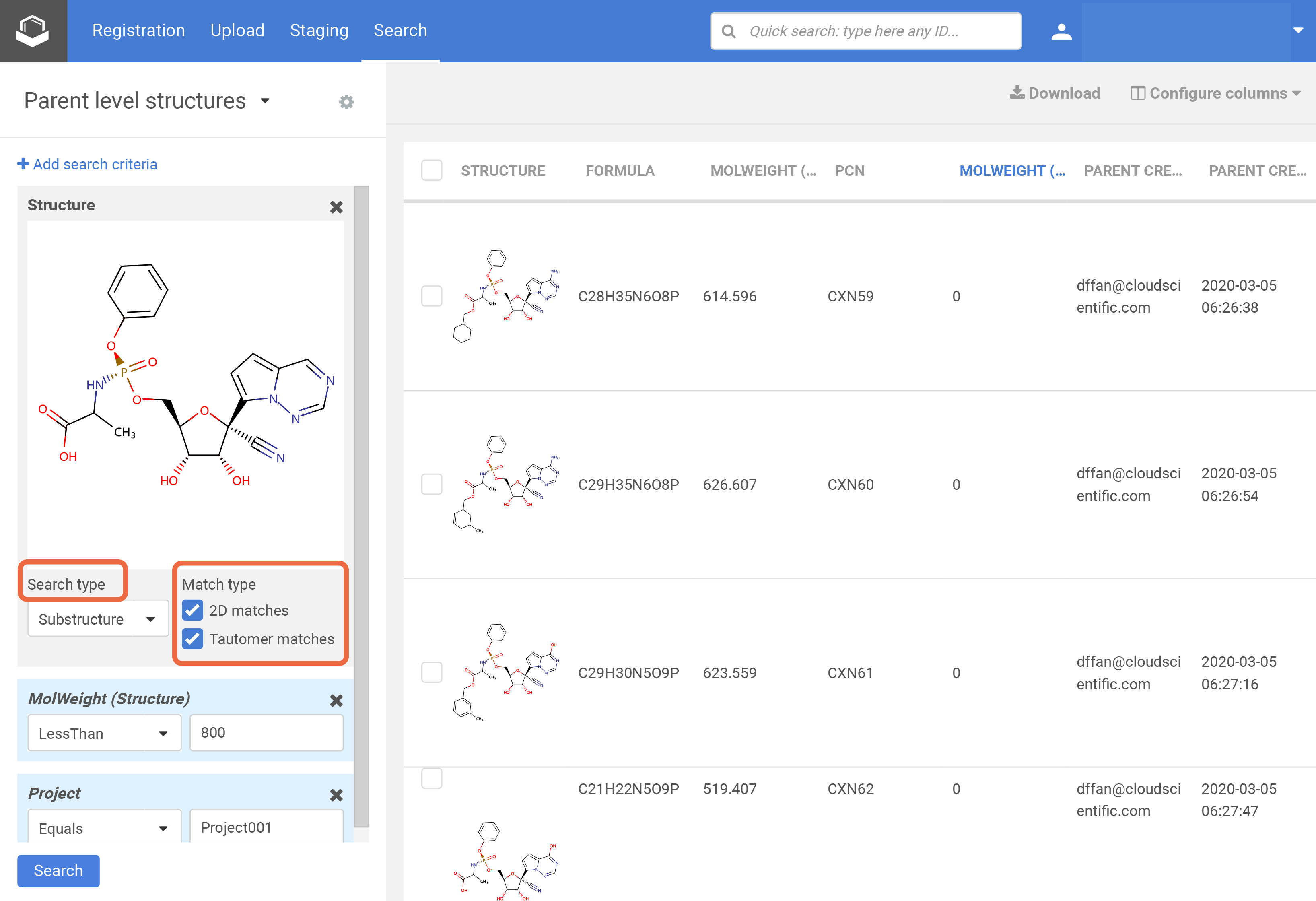Click formula C29H30N5O9P
This screenshot has width=1316, height=901.
click(628, 673)
